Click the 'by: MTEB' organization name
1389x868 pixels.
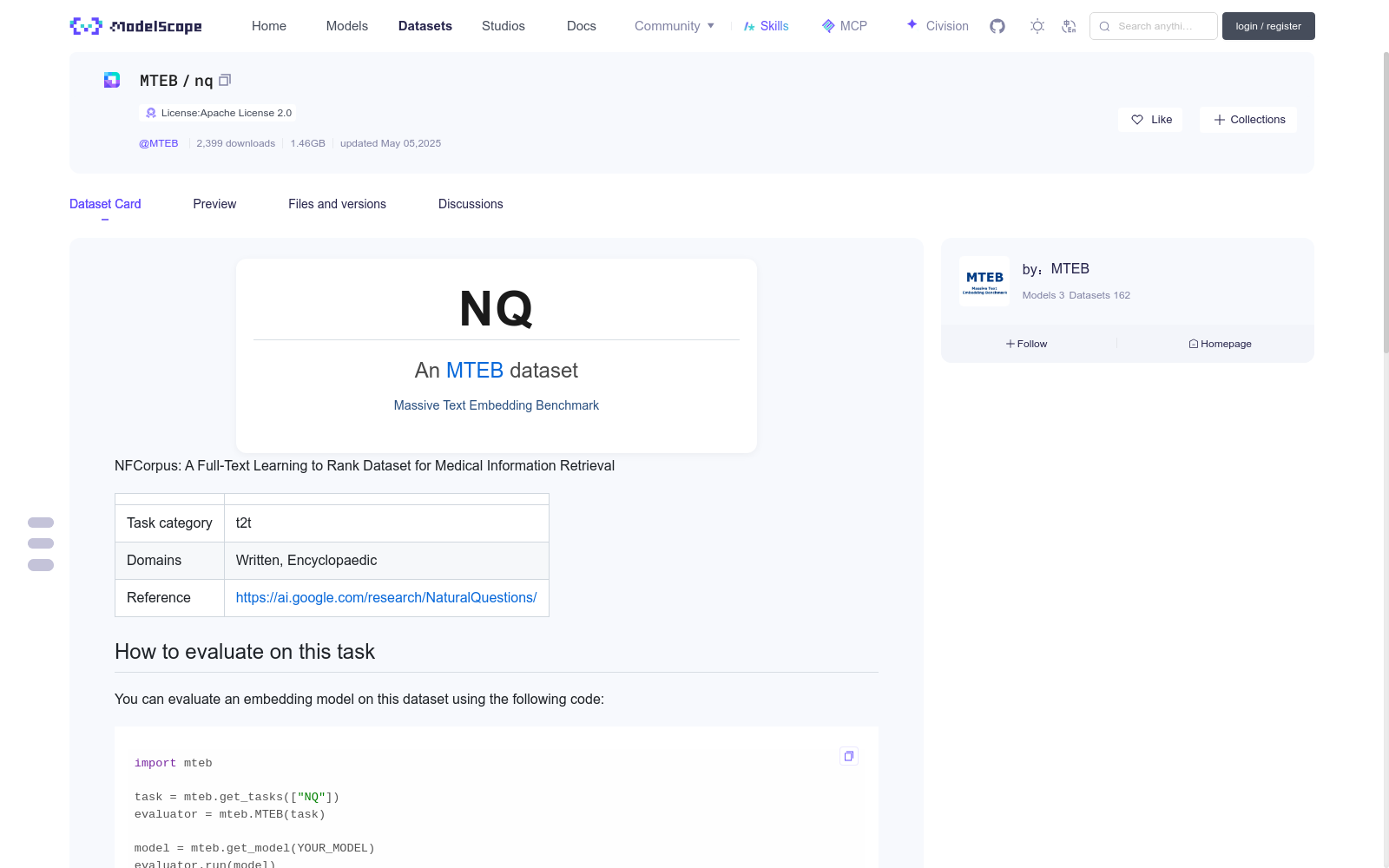tap(1056, 269)
